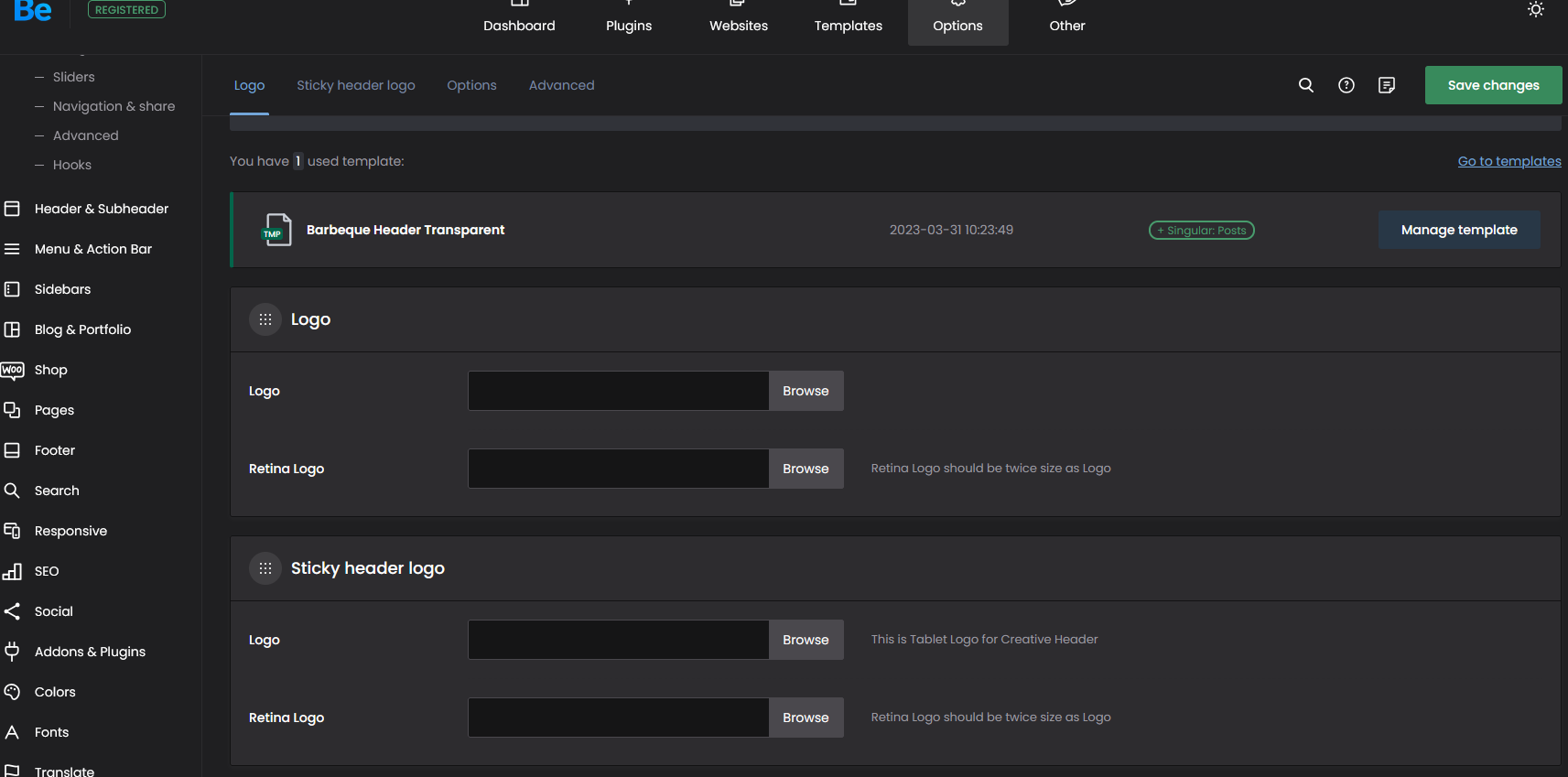Switch to the Logo tab
1568x777 pixels.
click(249, 85)
